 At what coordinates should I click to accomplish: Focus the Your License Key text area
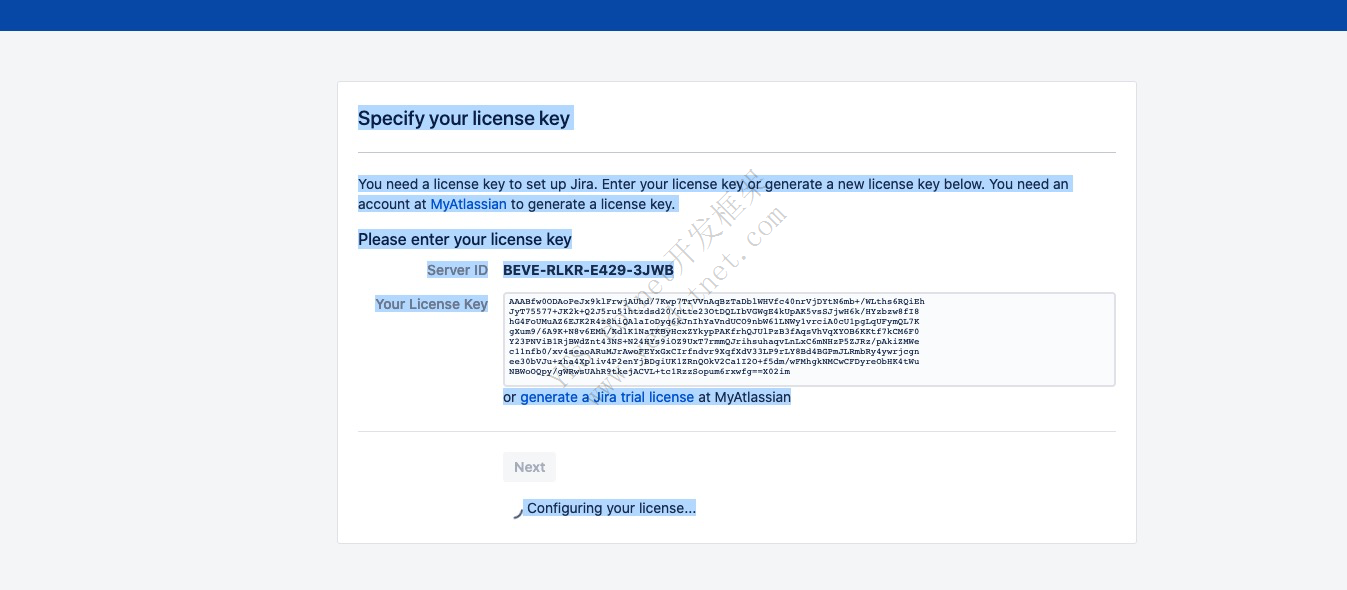point(809,339)
